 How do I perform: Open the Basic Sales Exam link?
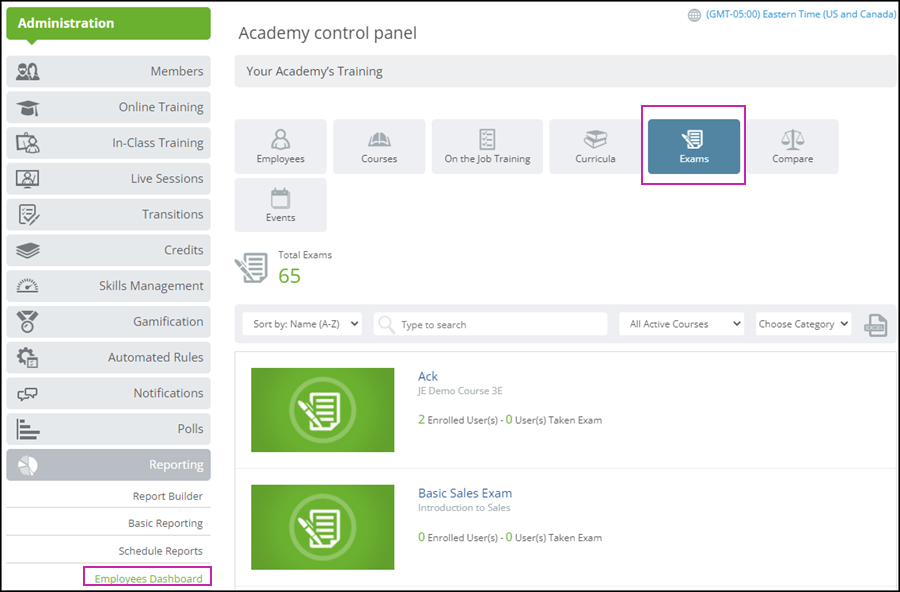coord(465,493)
